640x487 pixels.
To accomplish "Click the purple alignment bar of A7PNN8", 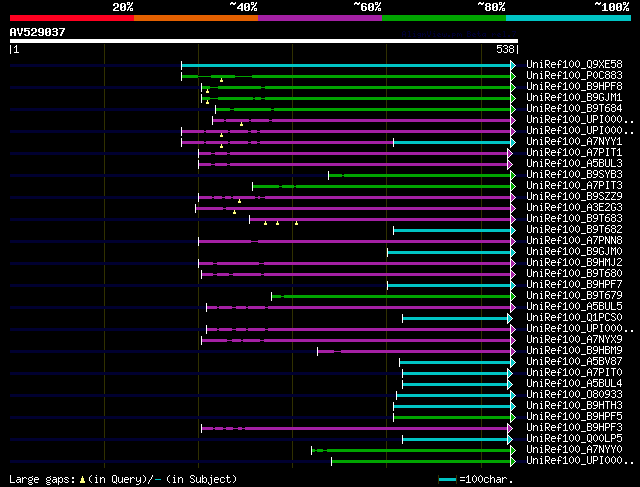I will tap(355, 242).
